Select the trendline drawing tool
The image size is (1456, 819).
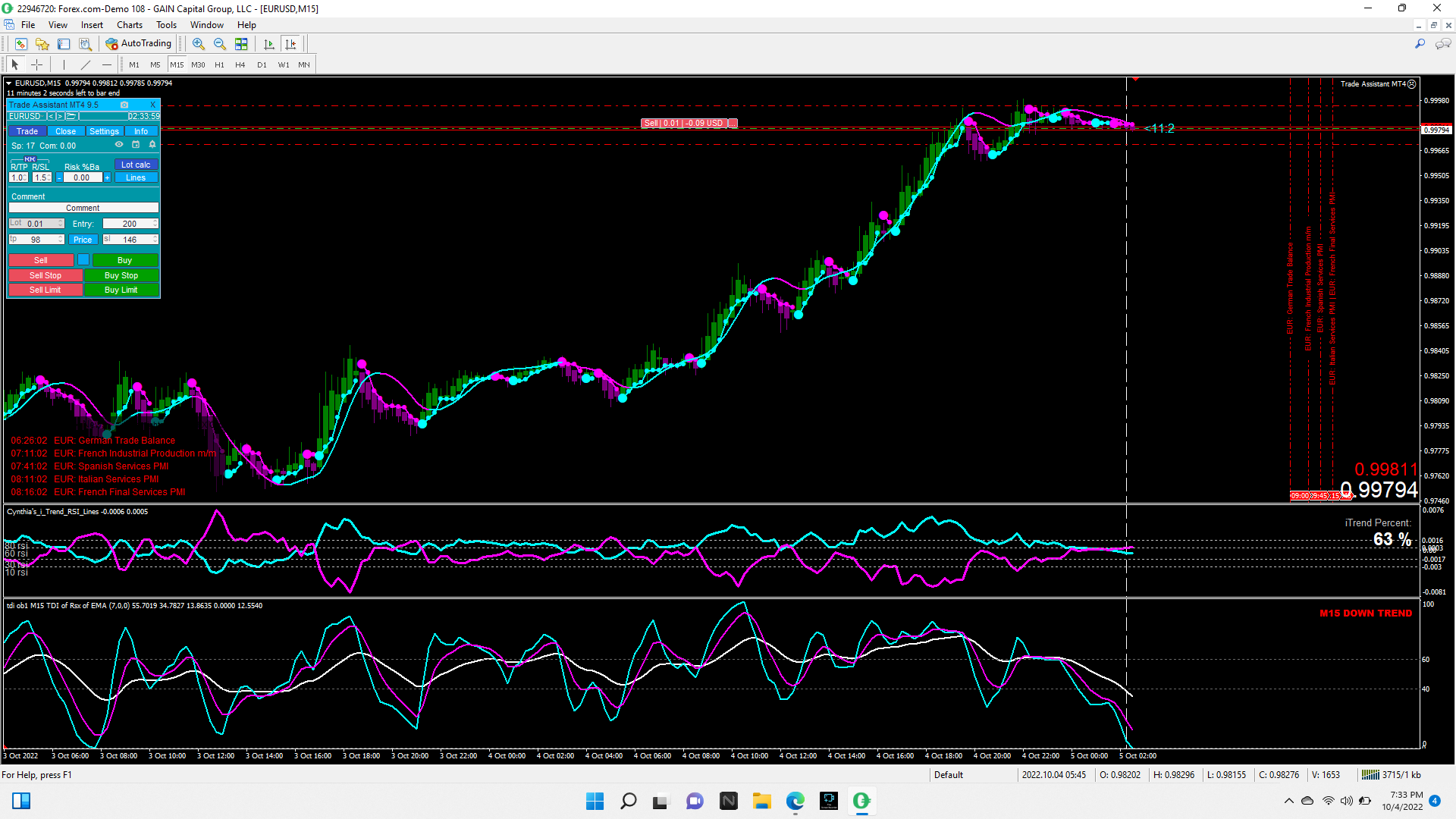86,64
